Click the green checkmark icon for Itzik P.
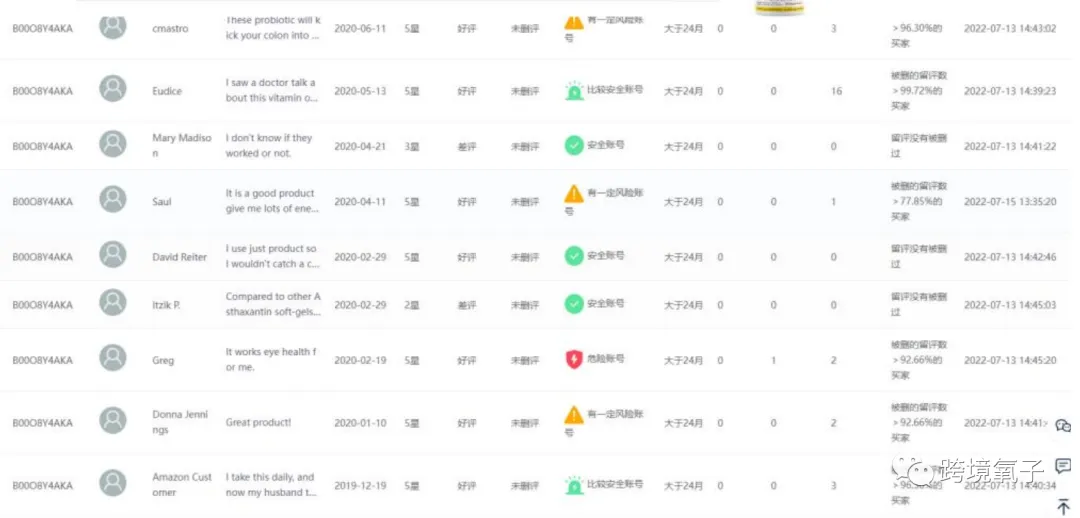The height and width of the screenshot is (518, 1080). click(574, 304)
